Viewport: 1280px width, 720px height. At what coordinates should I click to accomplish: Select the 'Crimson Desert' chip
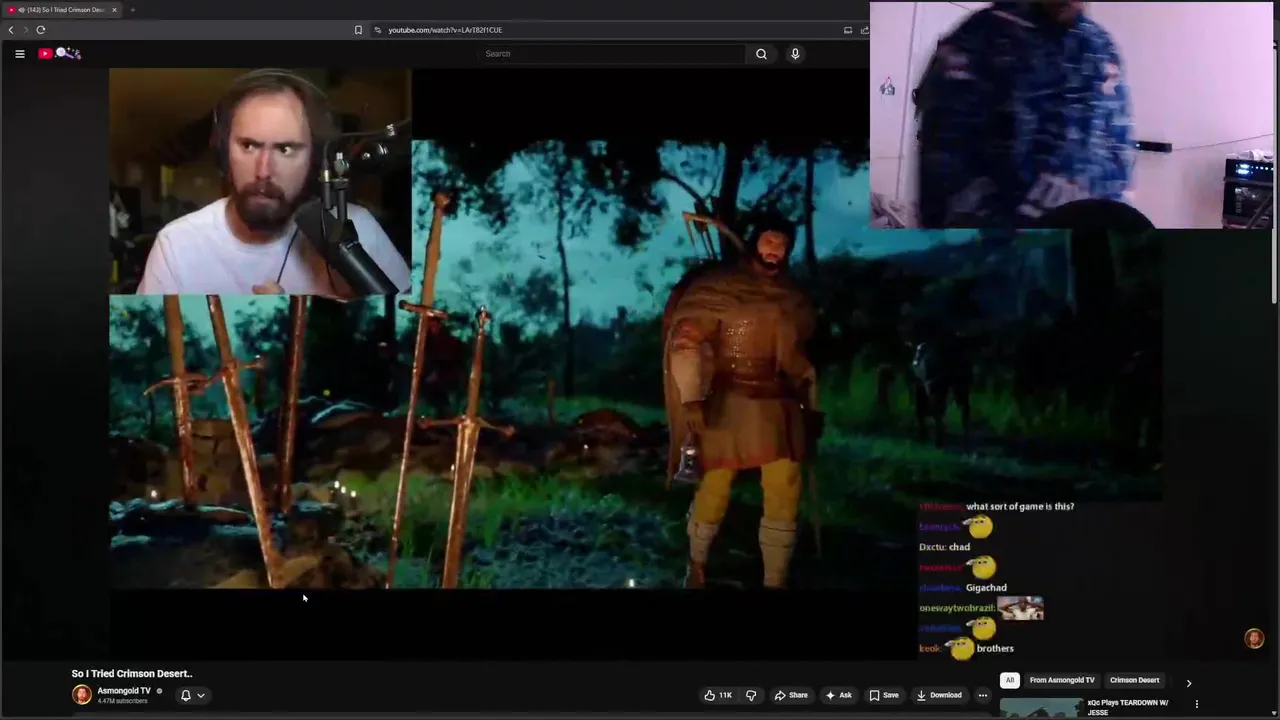[1134, 680]
